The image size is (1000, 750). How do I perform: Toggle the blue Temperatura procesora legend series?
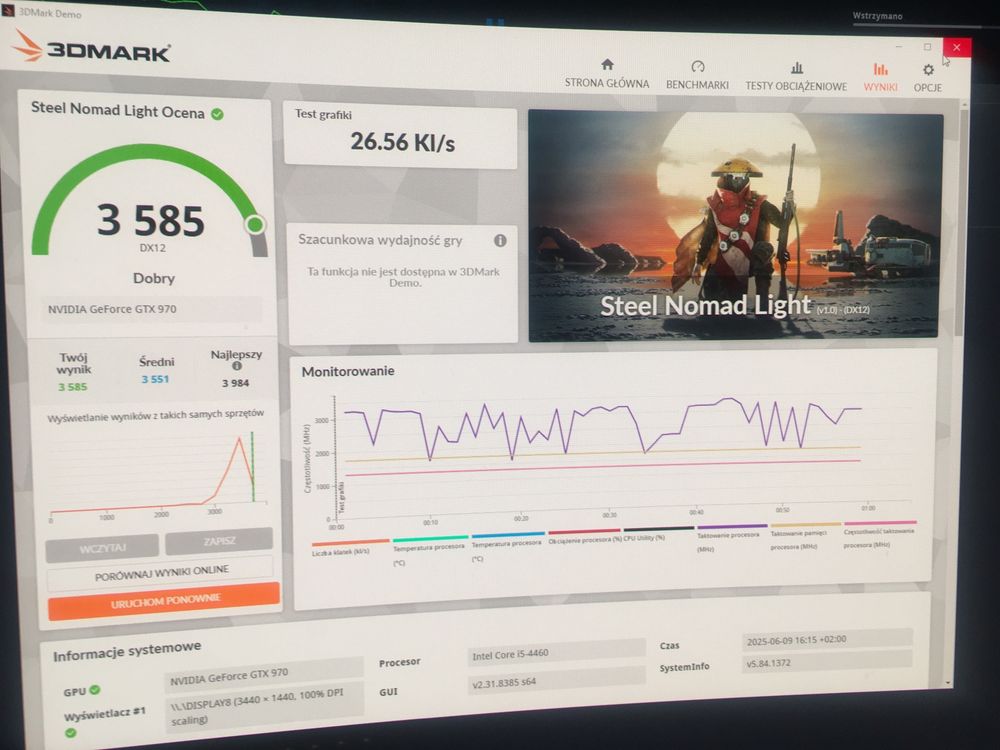507,547
